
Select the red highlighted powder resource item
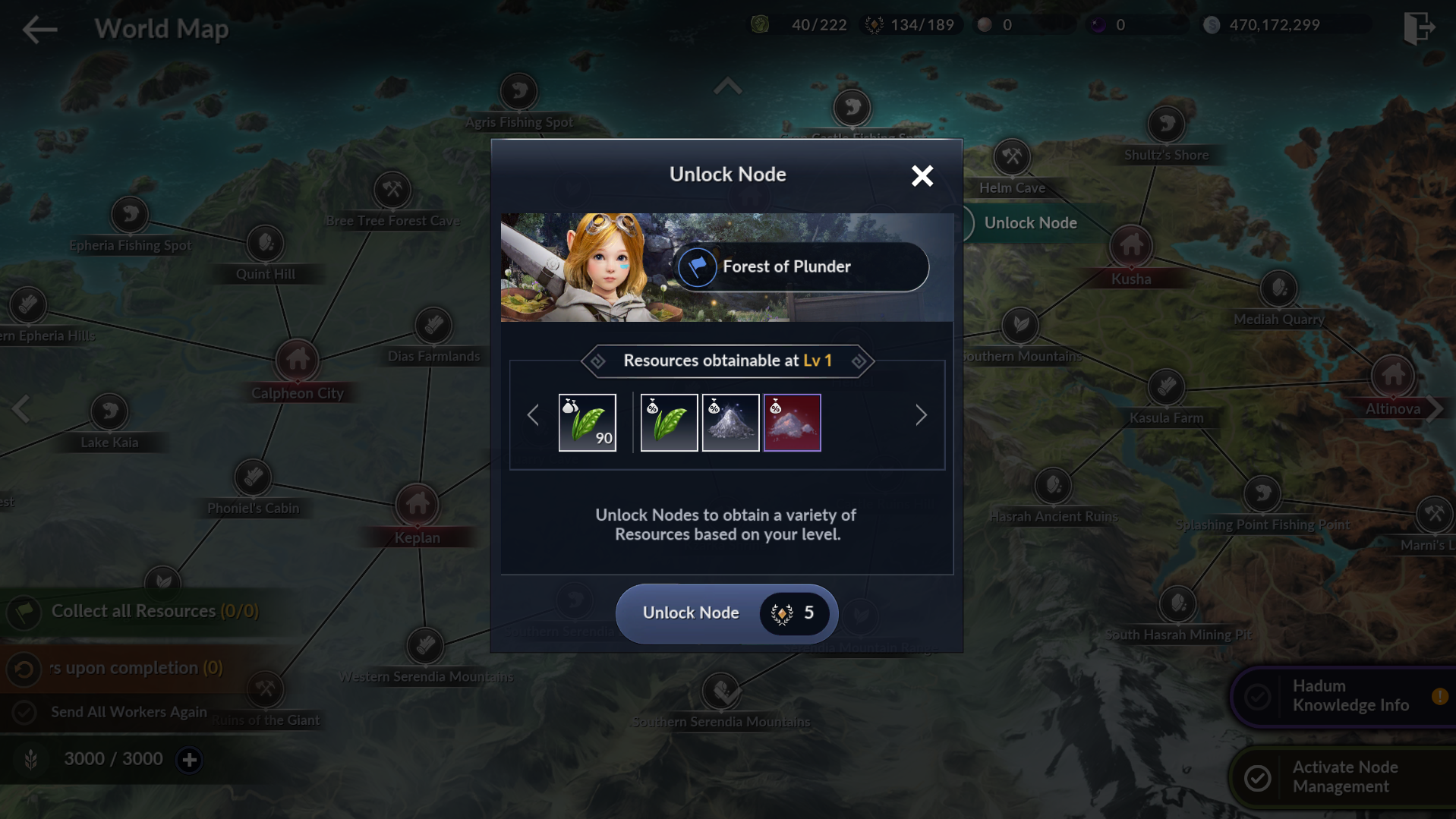point(792,423)
